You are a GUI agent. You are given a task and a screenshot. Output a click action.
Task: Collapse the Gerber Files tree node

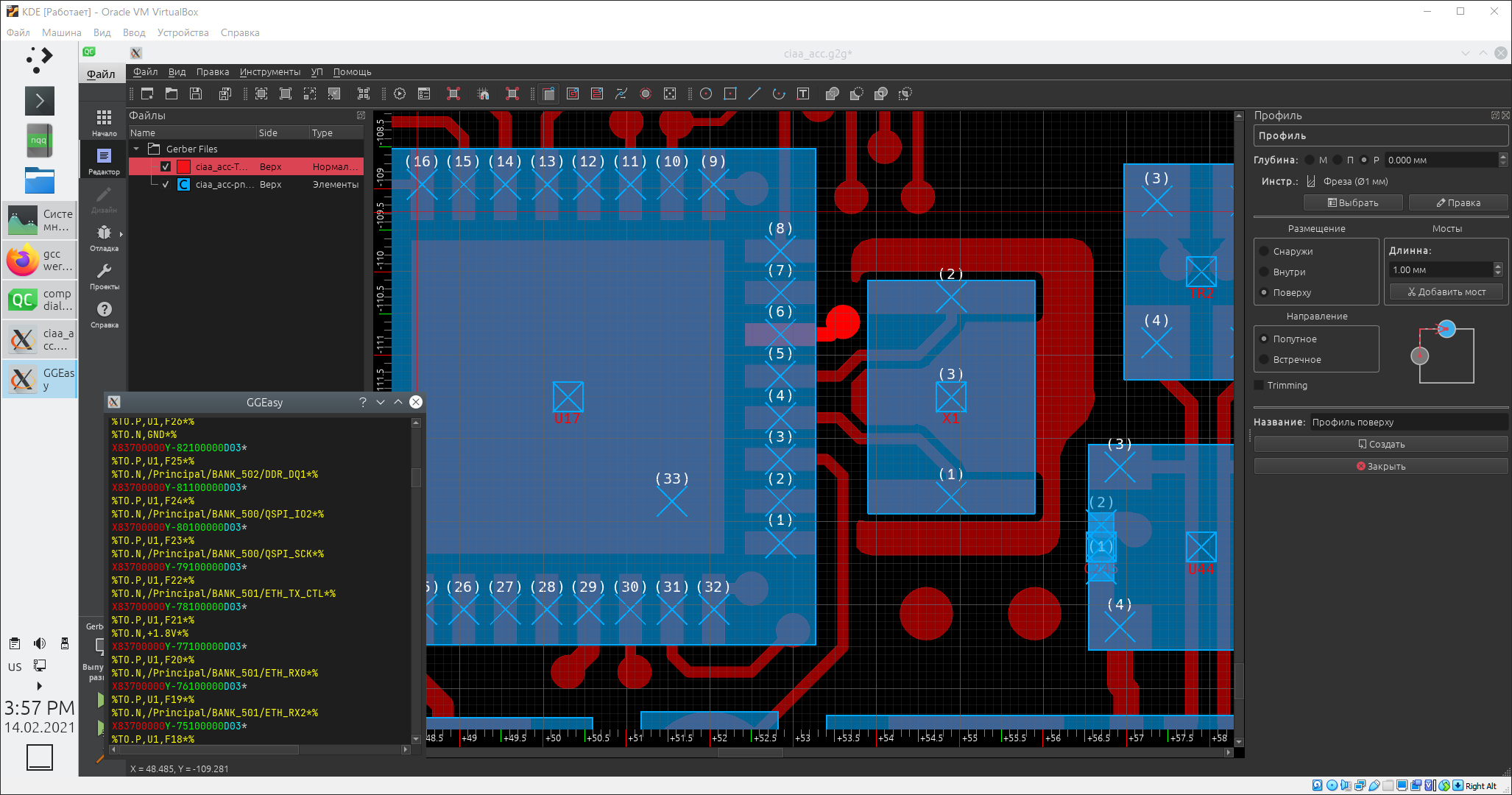pyautogui.click(x=136, y=149)
